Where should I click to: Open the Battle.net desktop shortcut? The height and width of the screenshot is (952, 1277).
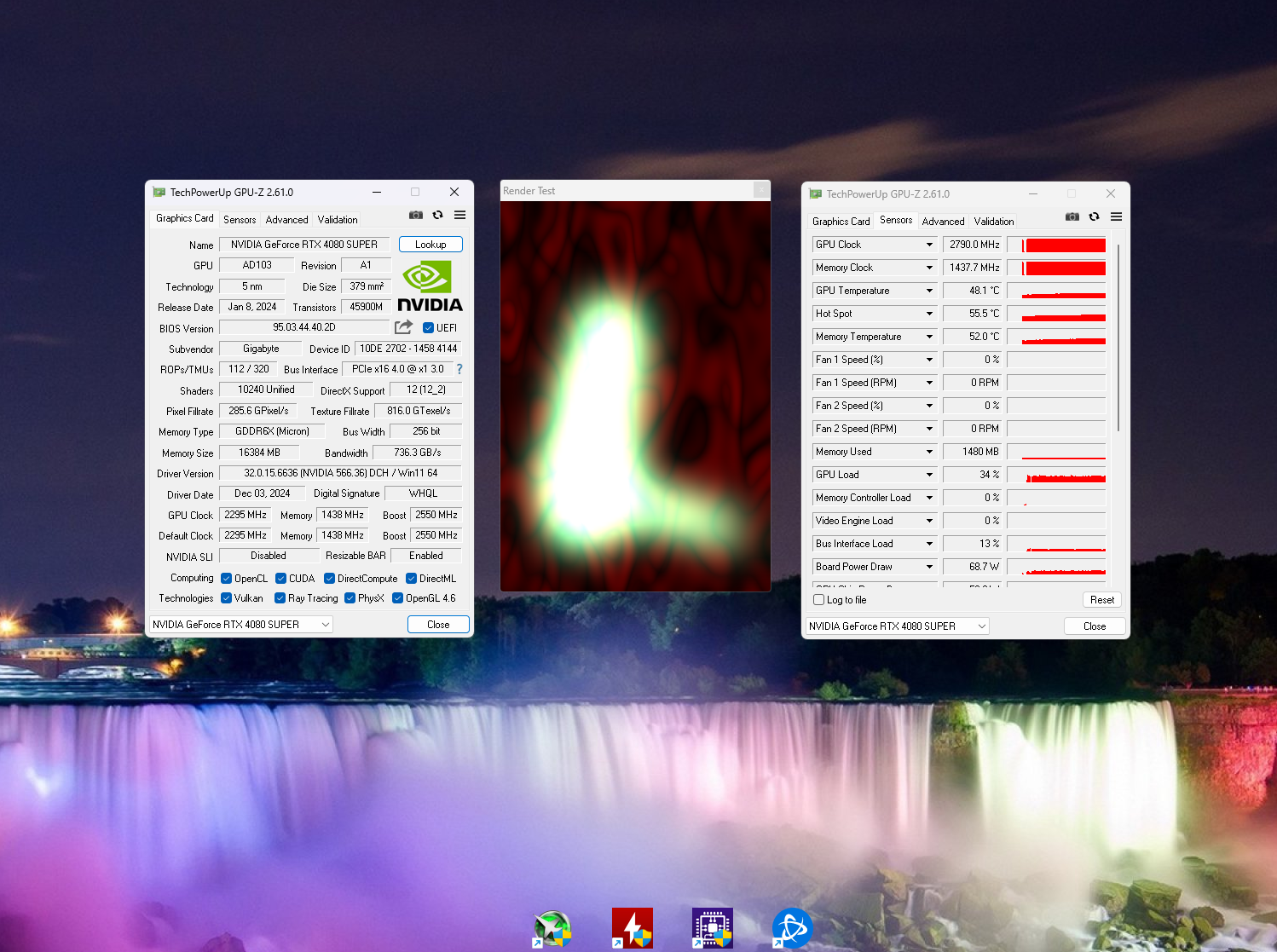(x=791, y=928)
